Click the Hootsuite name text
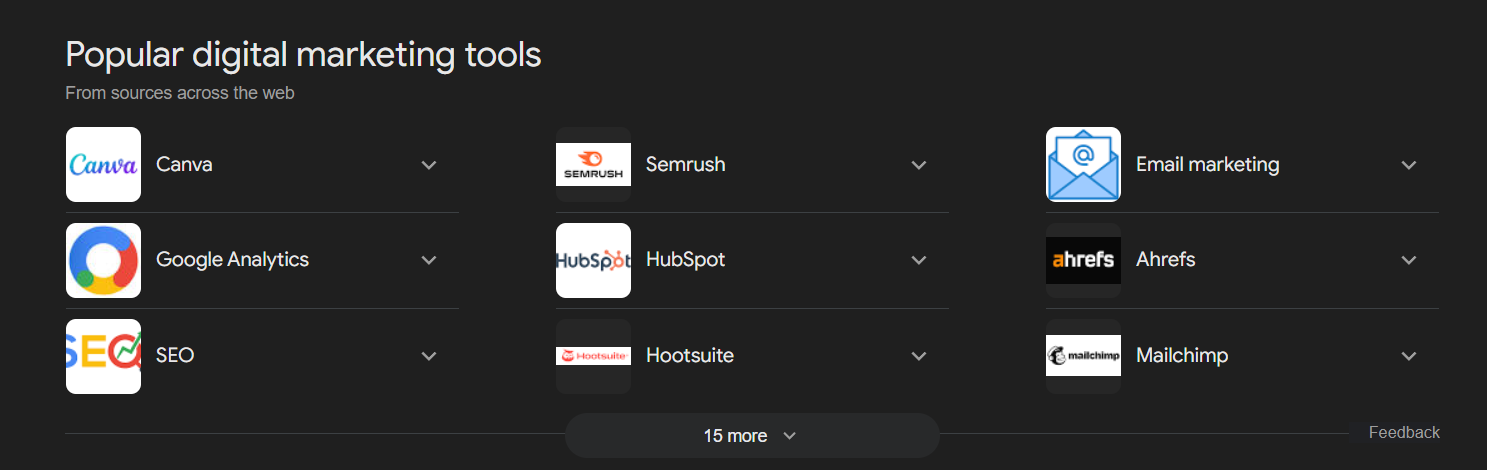Screen dimensions: 1487x470 (690, 355)
